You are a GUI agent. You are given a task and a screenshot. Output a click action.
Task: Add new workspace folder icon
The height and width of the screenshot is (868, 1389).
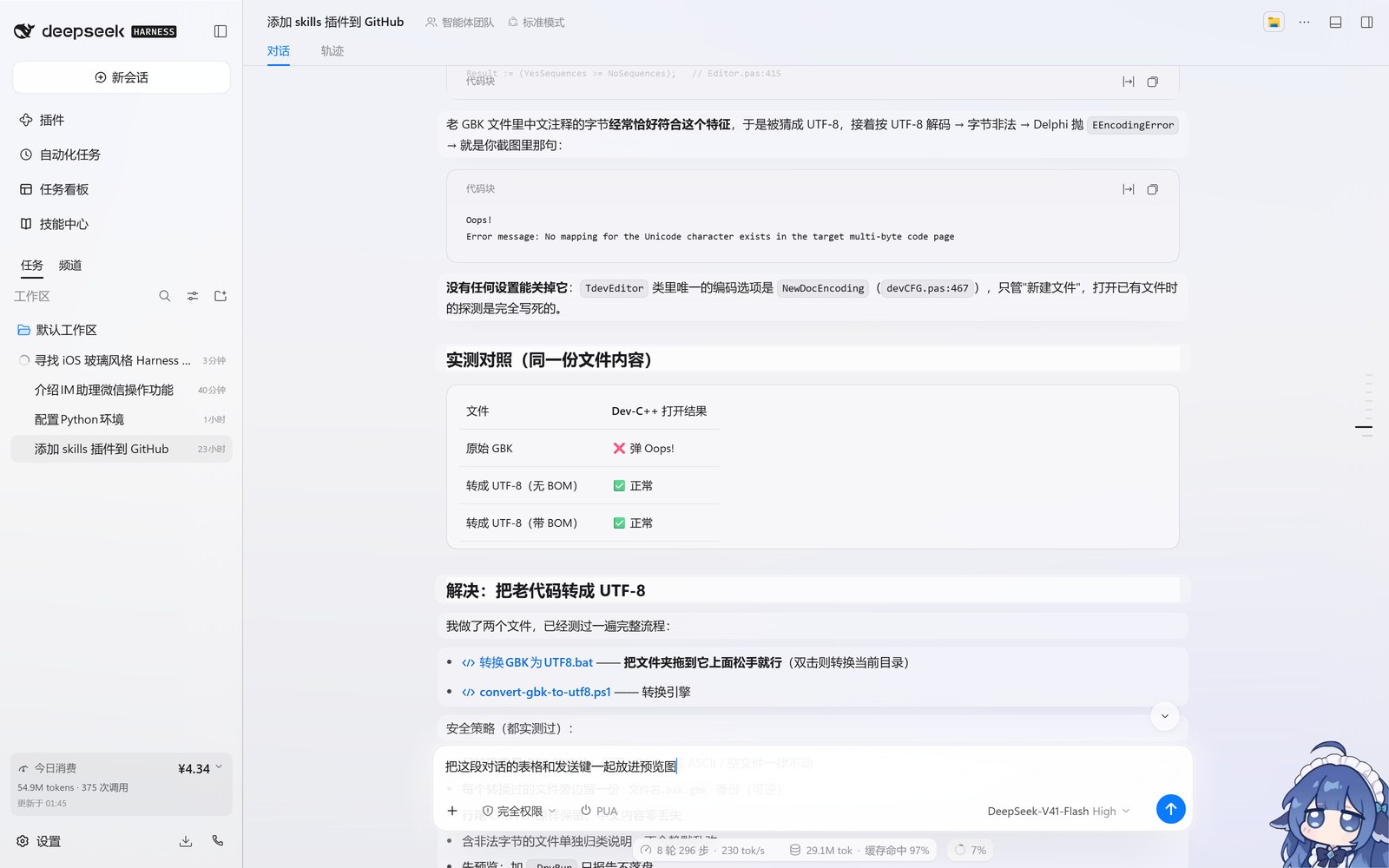click(221, 296)
